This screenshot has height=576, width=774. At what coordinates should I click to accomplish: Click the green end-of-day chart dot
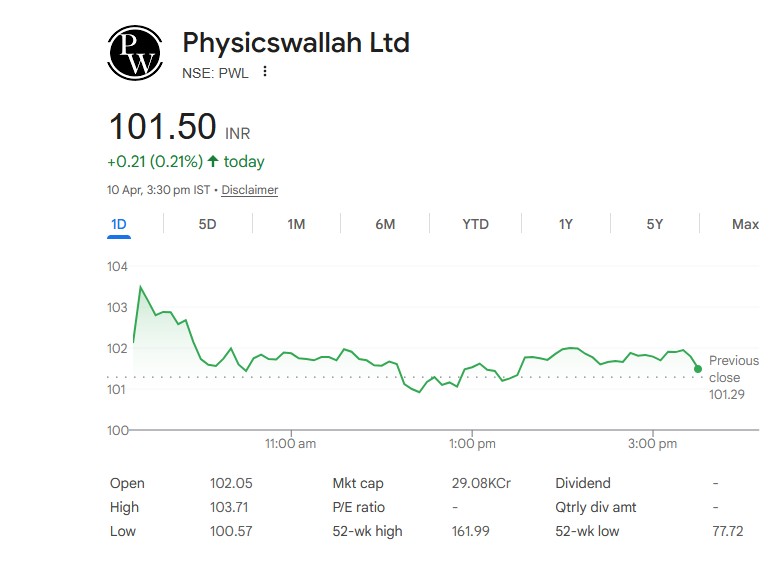[x=697, y=369]
